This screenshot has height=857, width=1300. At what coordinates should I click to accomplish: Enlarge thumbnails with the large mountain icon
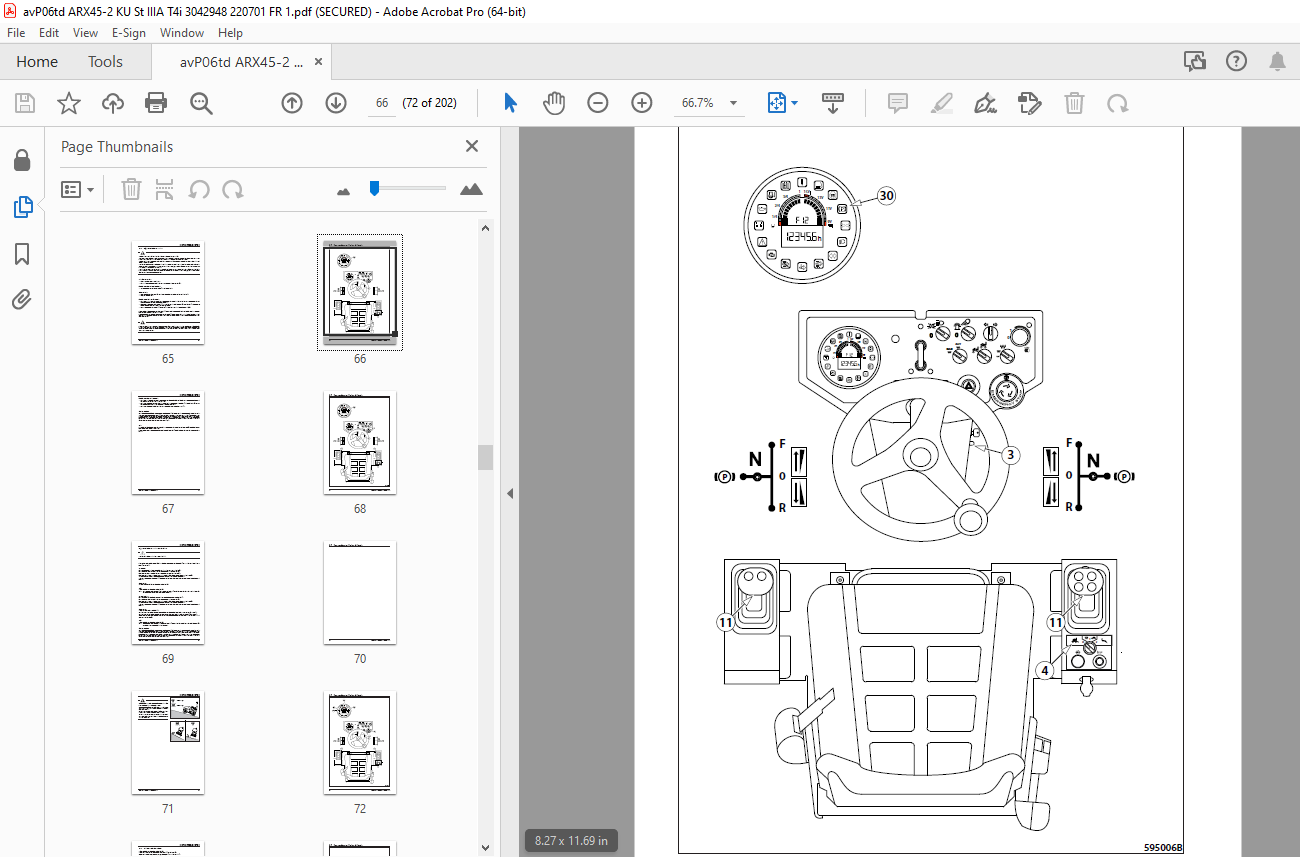point(471,189)
